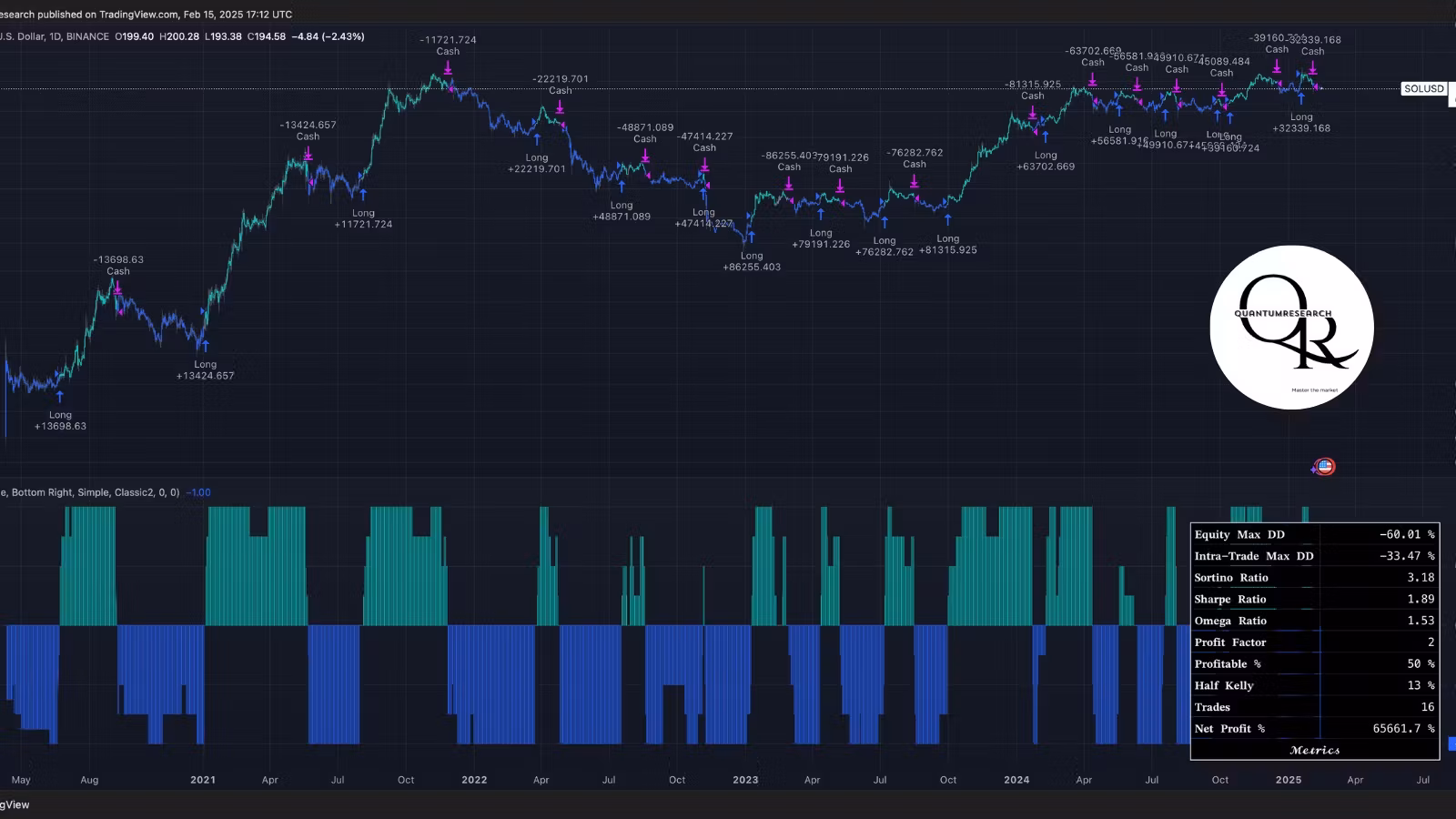Click the US flag event icon
Viewport: 1456px width, 819px height.
point(1324,467)
